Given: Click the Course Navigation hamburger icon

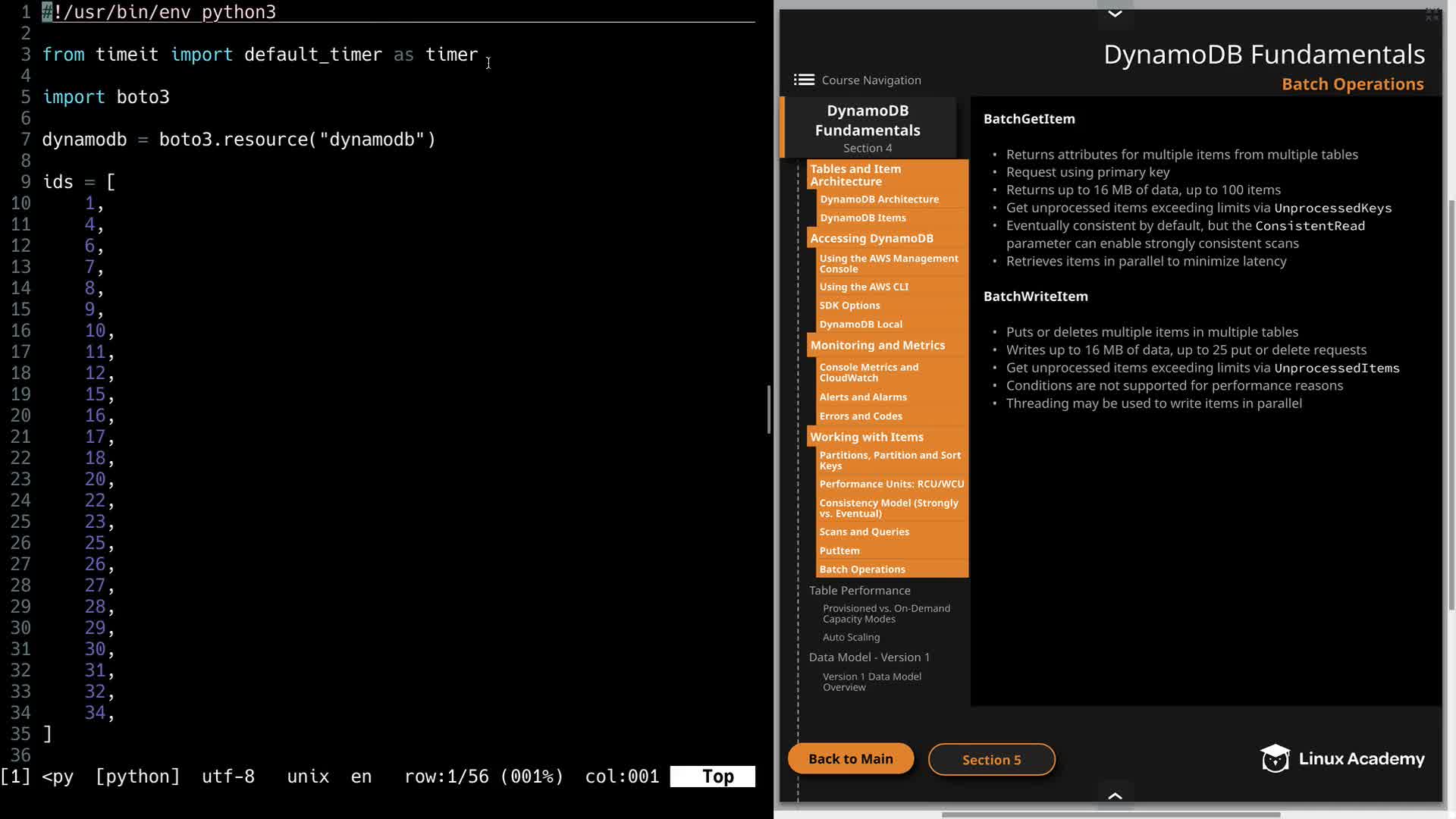Looking at the screenshot, I should [804, 80].
